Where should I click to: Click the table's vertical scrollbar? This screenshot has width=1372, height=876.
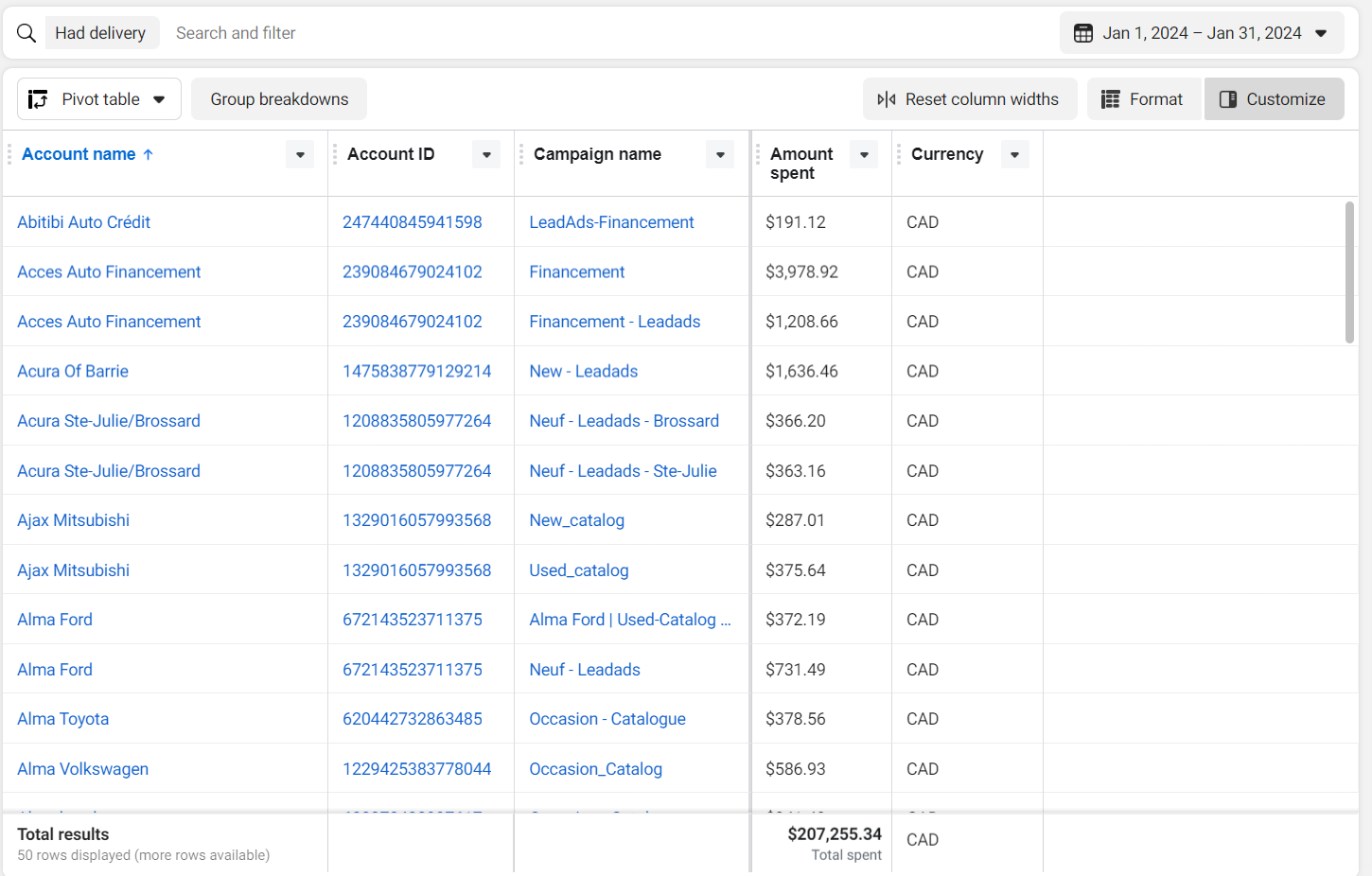1349,272
